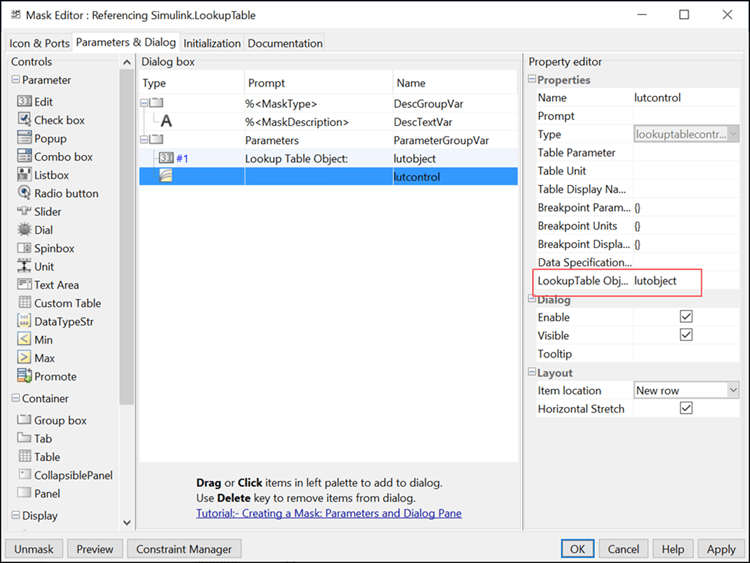750x563 pixels.
Task: Select the Spinbox control icon
Action: coord(24,248)
